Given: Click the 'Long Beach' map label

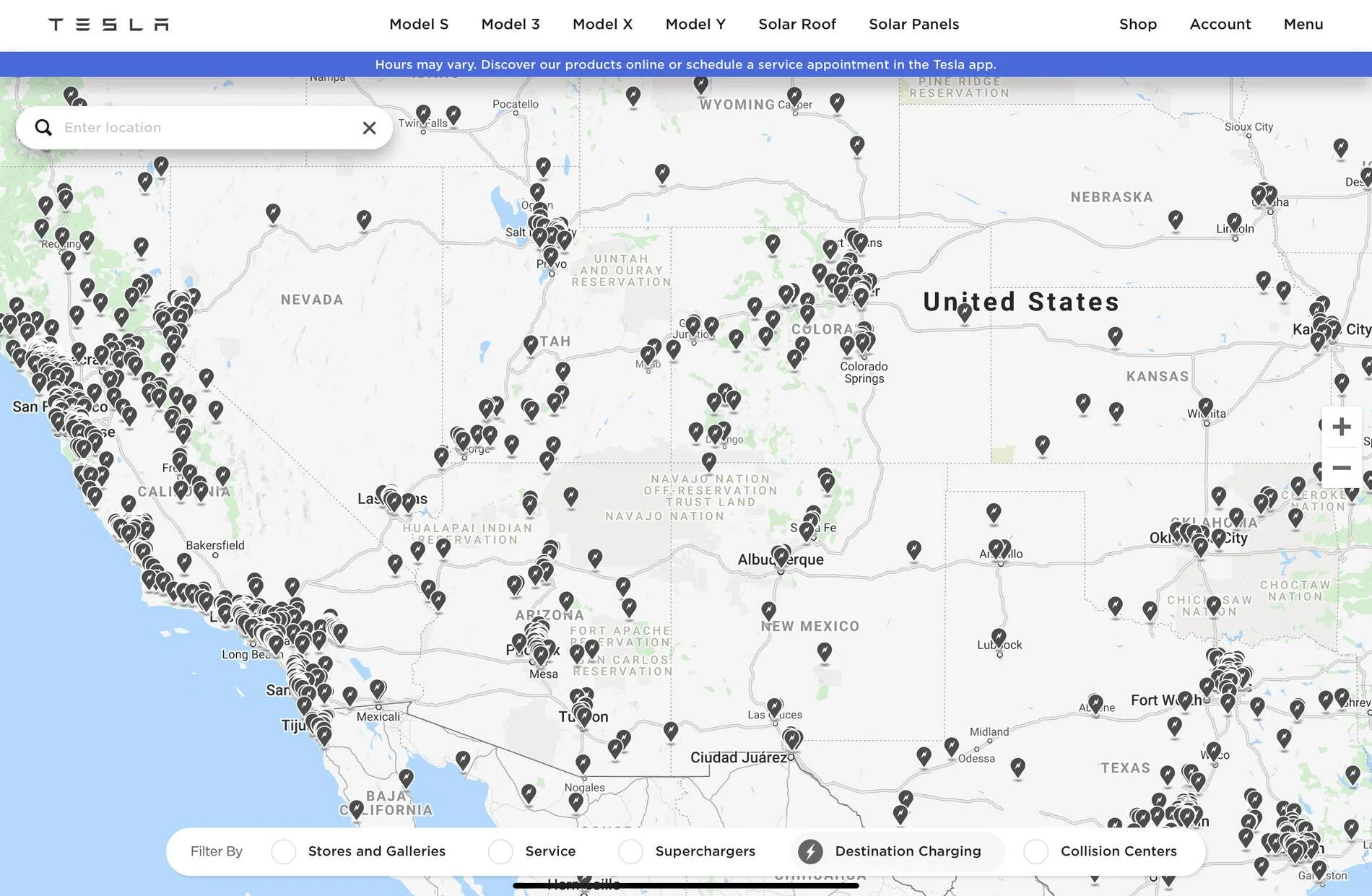Looking at the screenshot, I should click(252, 654).
